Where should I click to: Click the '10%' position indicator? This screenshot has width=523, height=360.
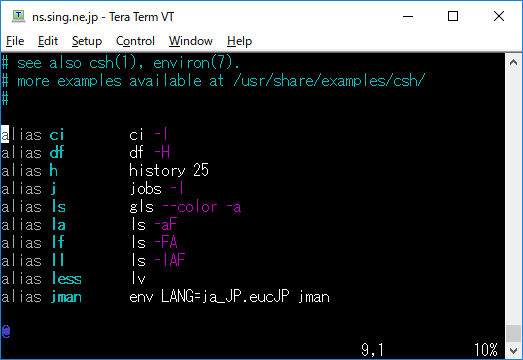click(486, 350)
